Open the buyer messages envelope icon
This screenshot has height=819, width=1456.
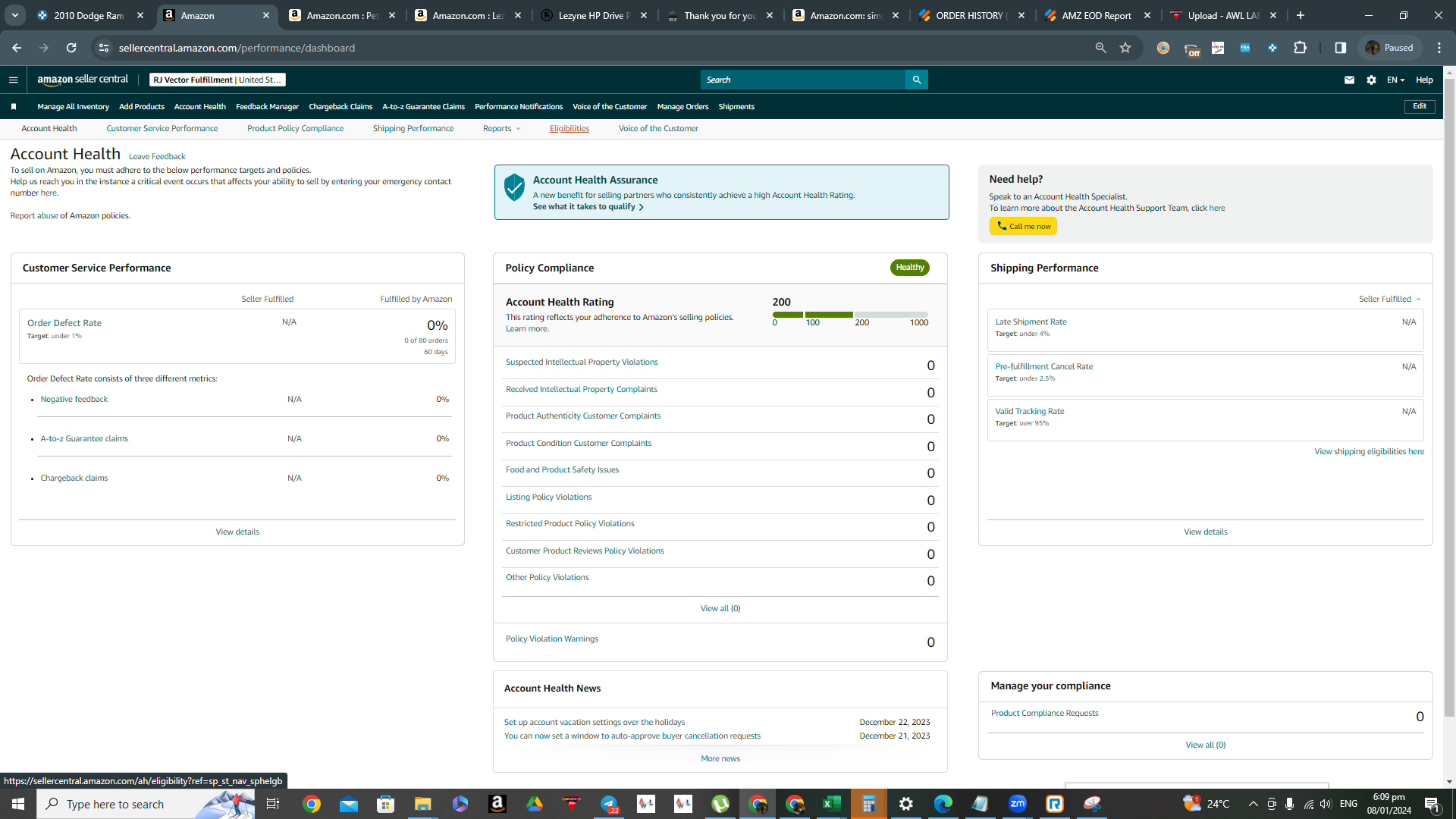pos(1349,80)
